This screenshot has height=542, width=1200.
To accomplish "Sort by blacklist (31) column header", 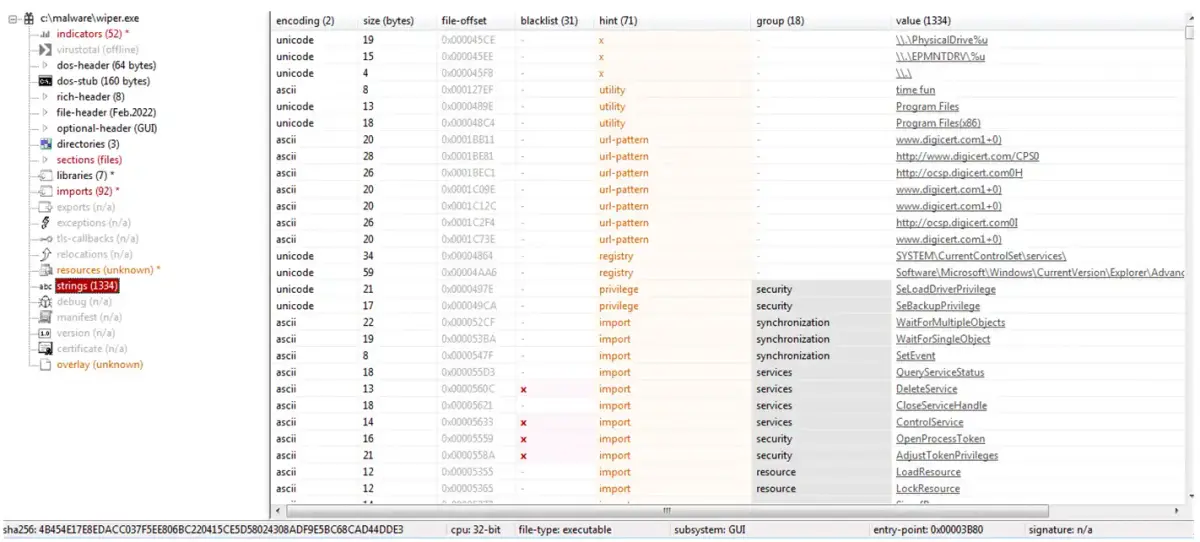I will tap(549, 20).
